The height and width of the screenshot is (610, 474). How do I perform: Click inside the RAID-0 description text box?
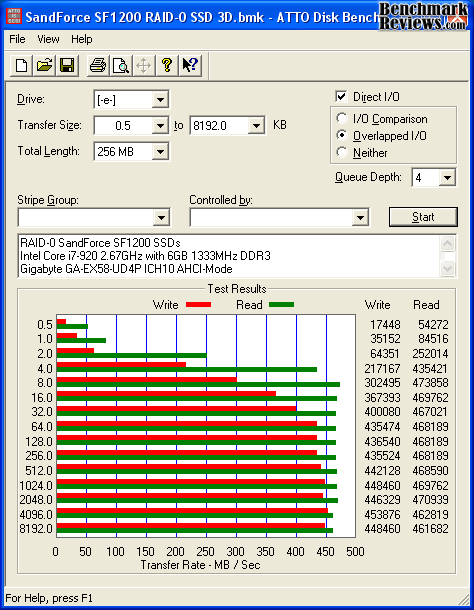(229, 256)
